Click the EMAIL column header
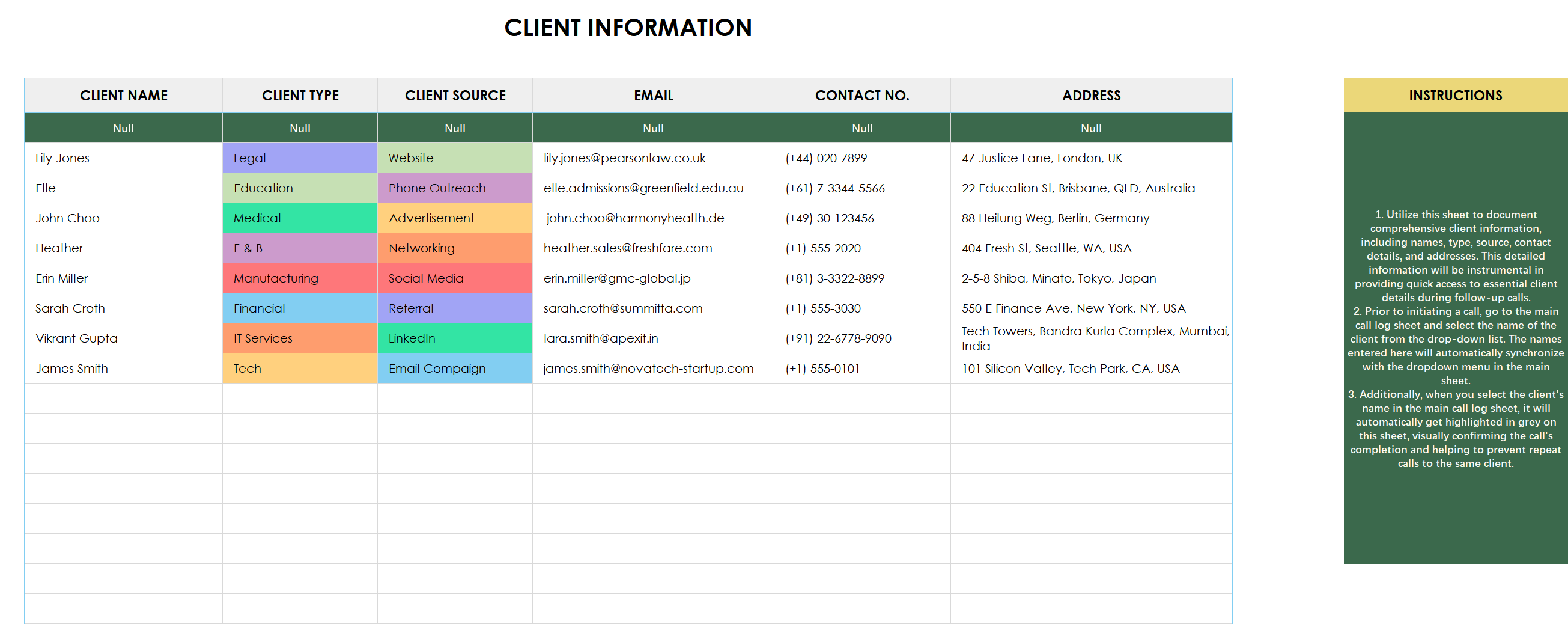Image resolution: width=1568 pixels, height=624 pixels. click(653, 96)
